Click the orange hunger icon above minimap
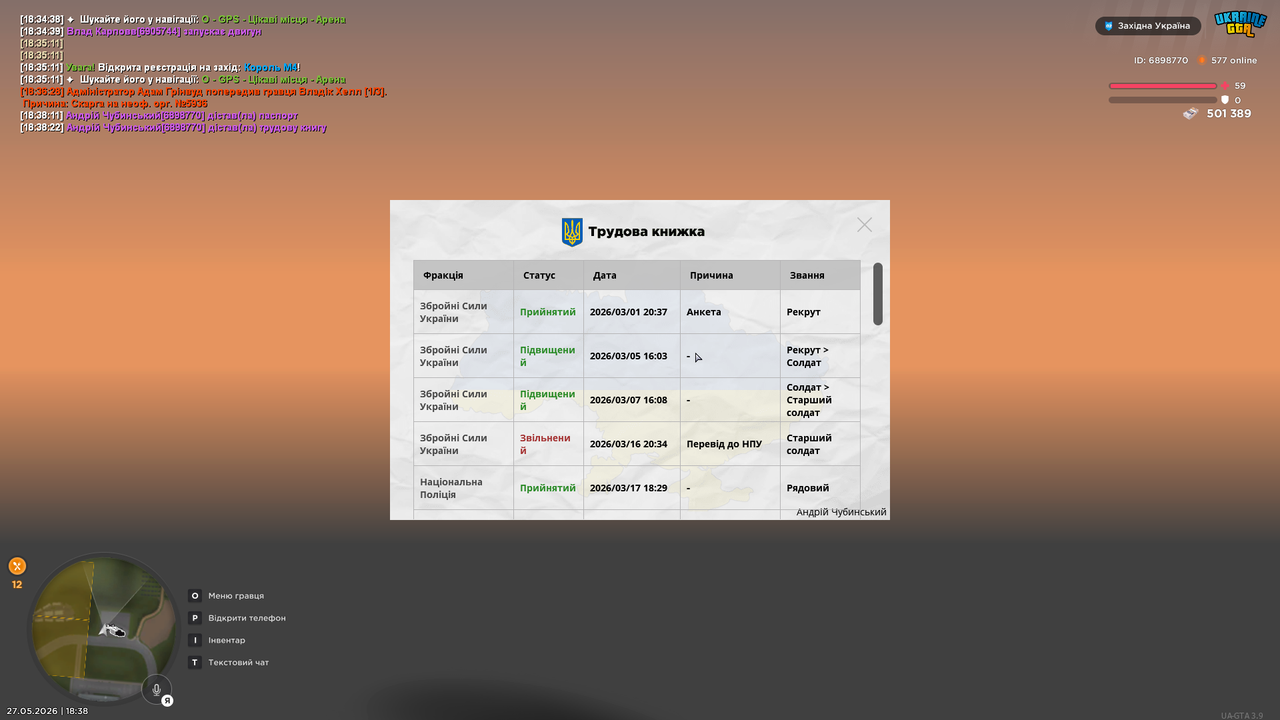Screen dimensions: 1280x720 17,566
